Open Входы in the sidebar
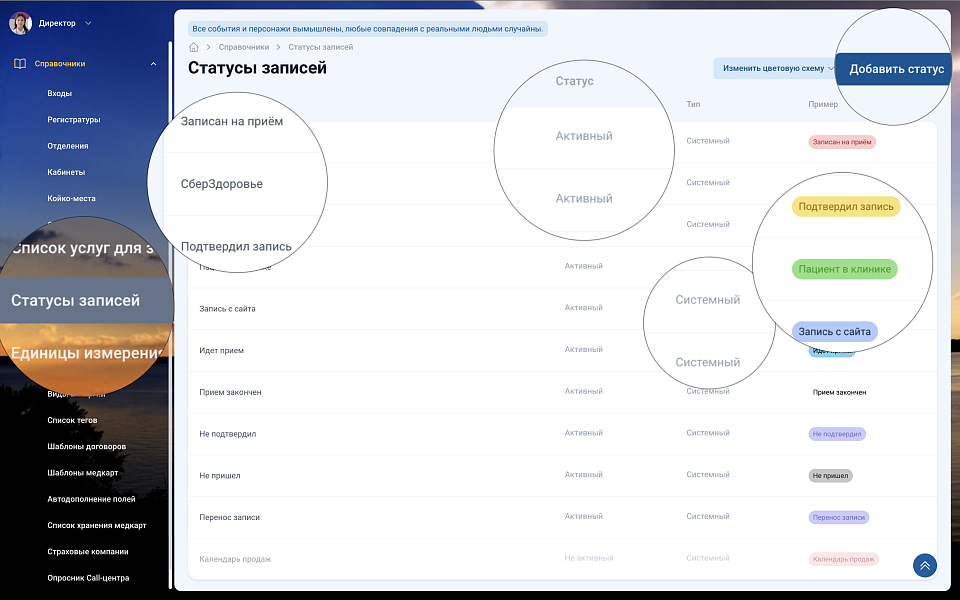This screenshot has width=960, height=600. [x=60, y=94]
